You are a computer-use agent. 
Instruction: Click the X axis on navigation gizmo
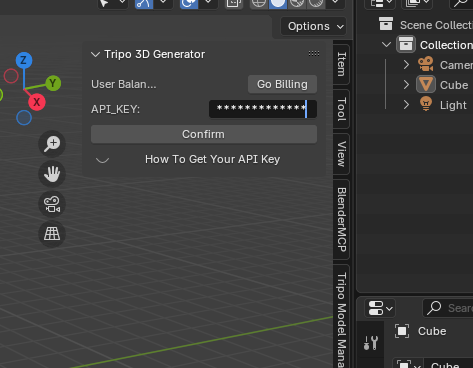pos(37,102)
